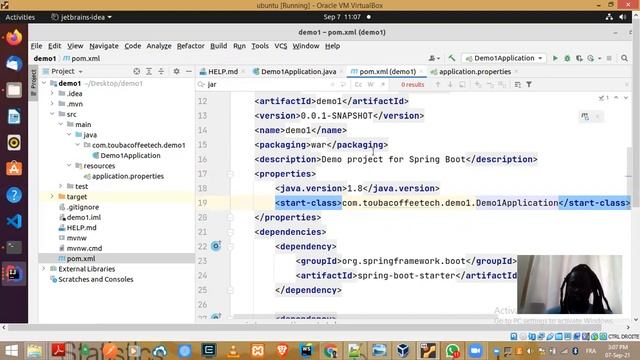This screenshot has height=360, width=640.
Task: Collapse the main folder
Action: point(60,124)
